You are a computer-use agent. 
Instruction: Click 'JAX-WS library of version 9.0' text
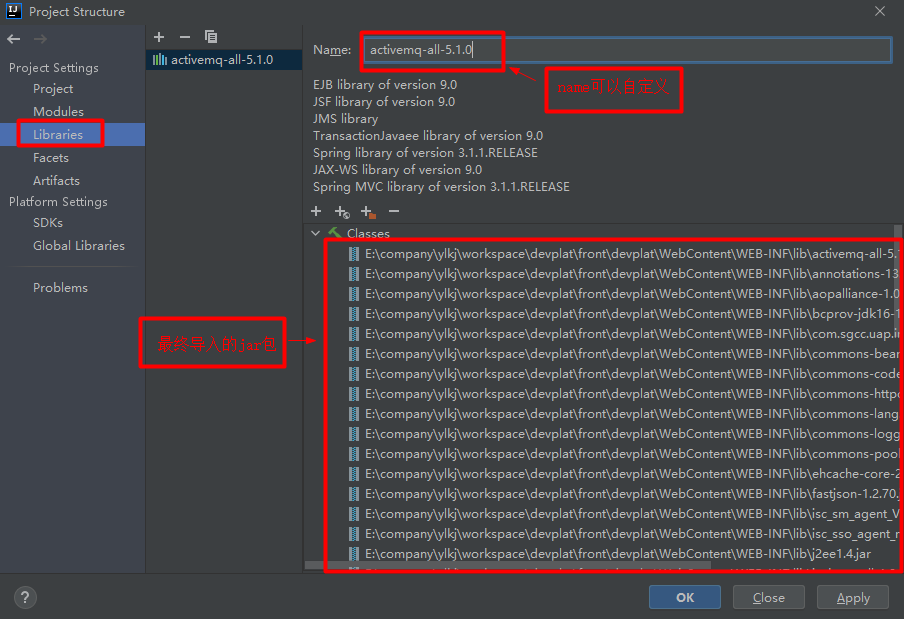(398, 170)
